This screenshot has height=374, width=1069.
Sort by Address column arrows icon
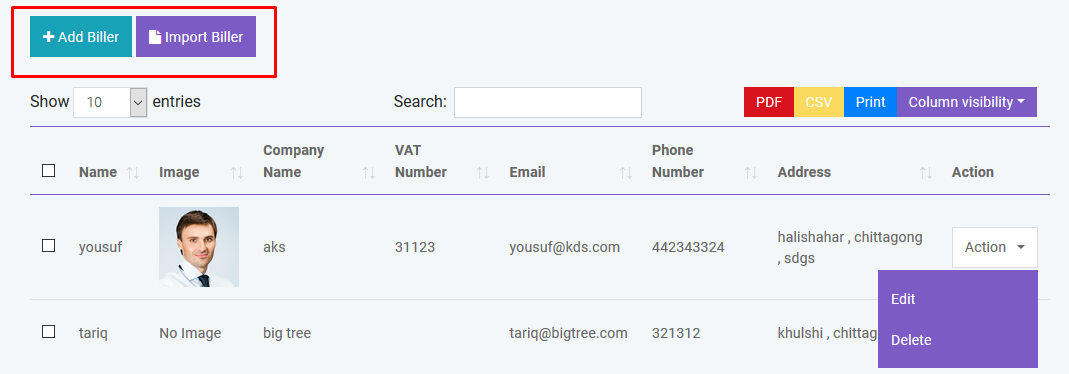926,173
